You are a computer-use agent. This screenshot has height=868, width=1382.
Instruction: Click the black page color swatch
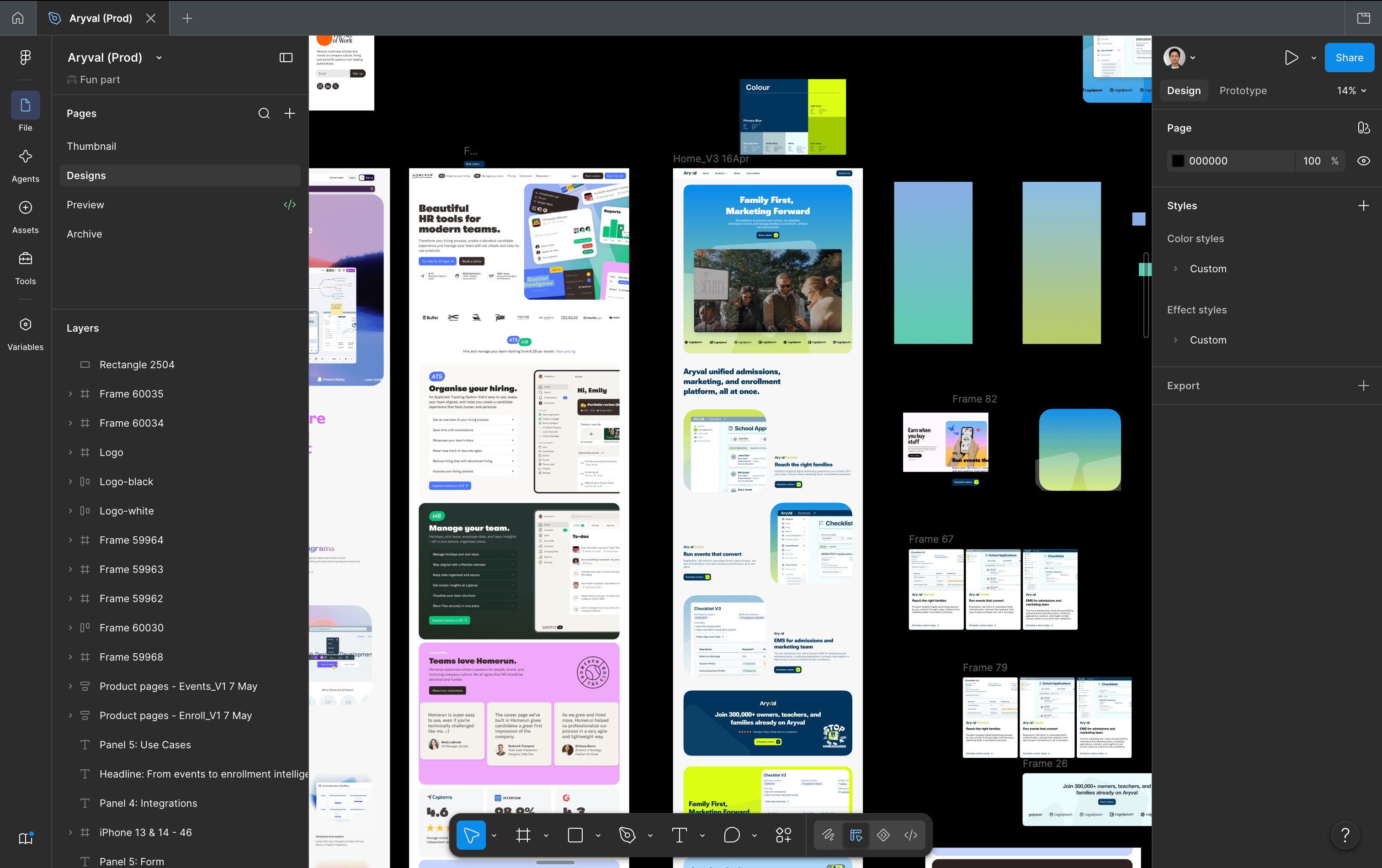[x=1178, y=161]
